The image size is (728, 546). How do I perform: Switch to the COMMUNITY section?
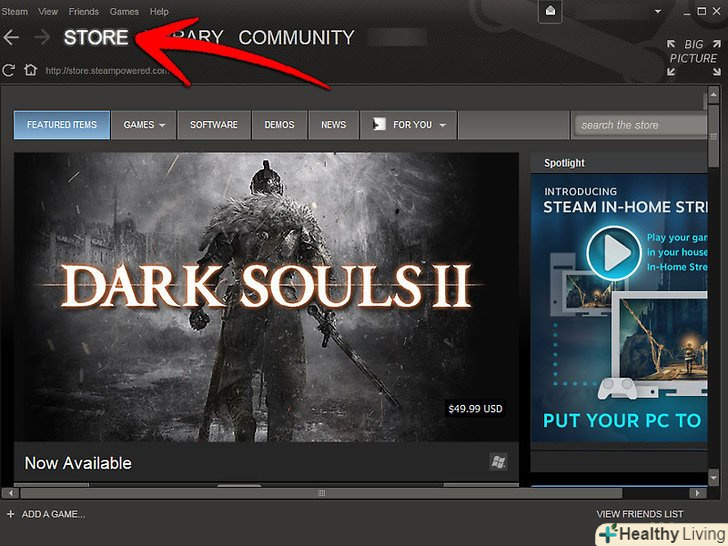pos(296,38)
